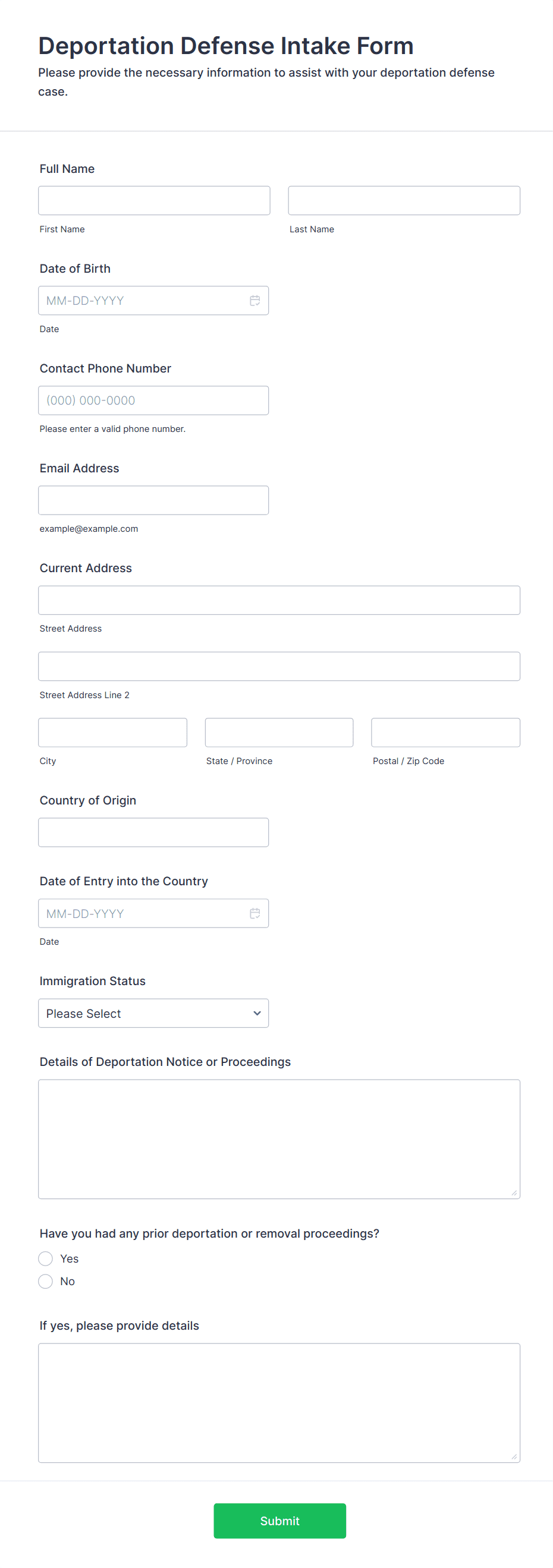Expand the Immigration Status dropdown
553x1568 pixels.
pyautogui.click(x=153, y=1014)
